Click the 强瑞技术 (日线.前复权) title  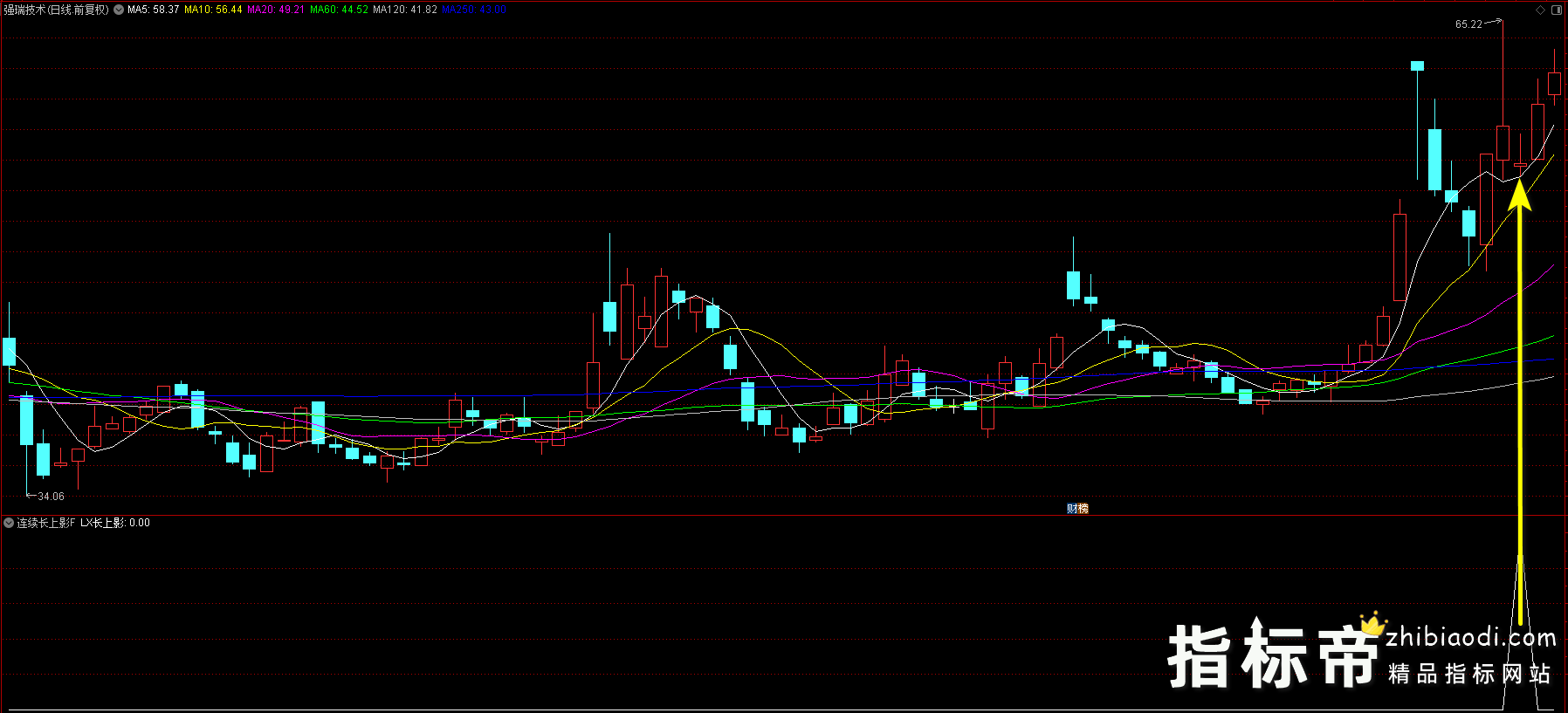click(x=57, y=10)
